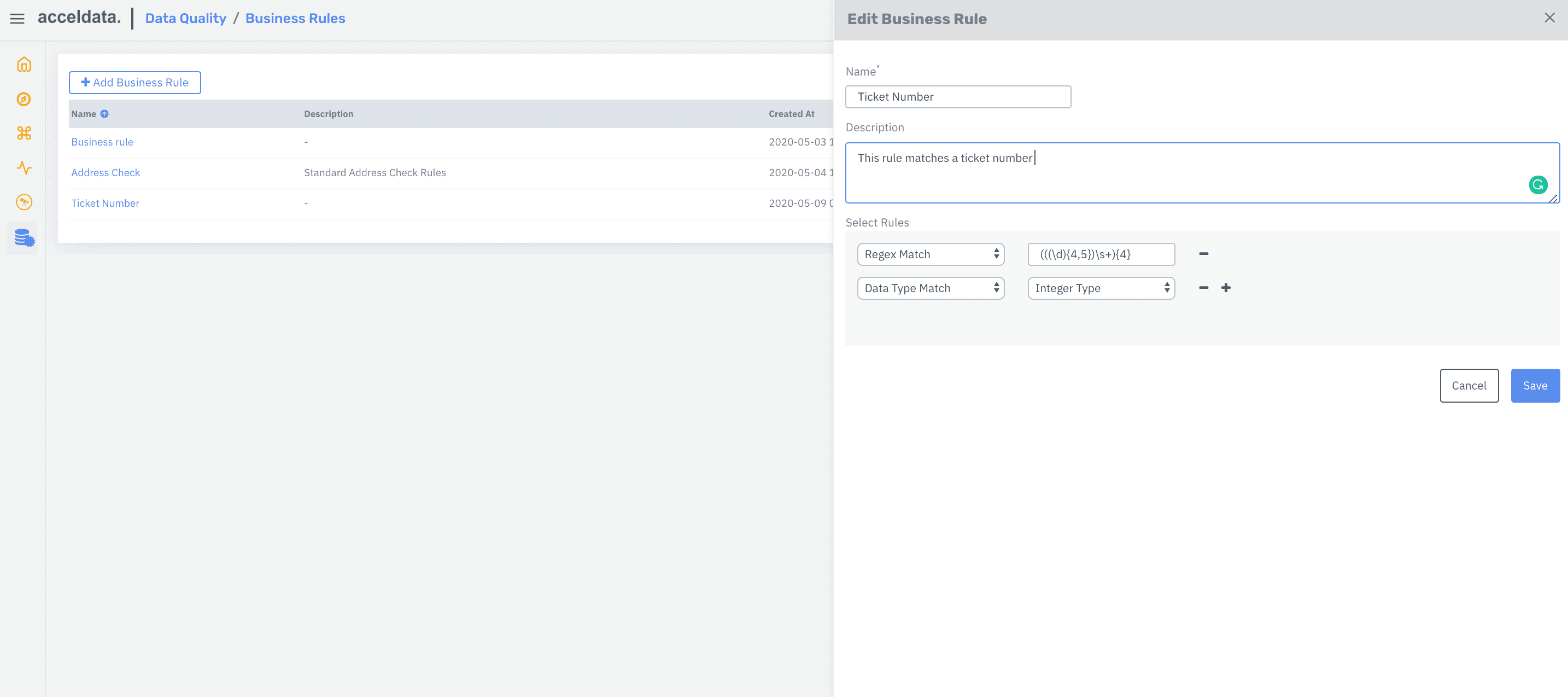Click Add Business Rule
1568x697 pixels.
click(134, 82)
